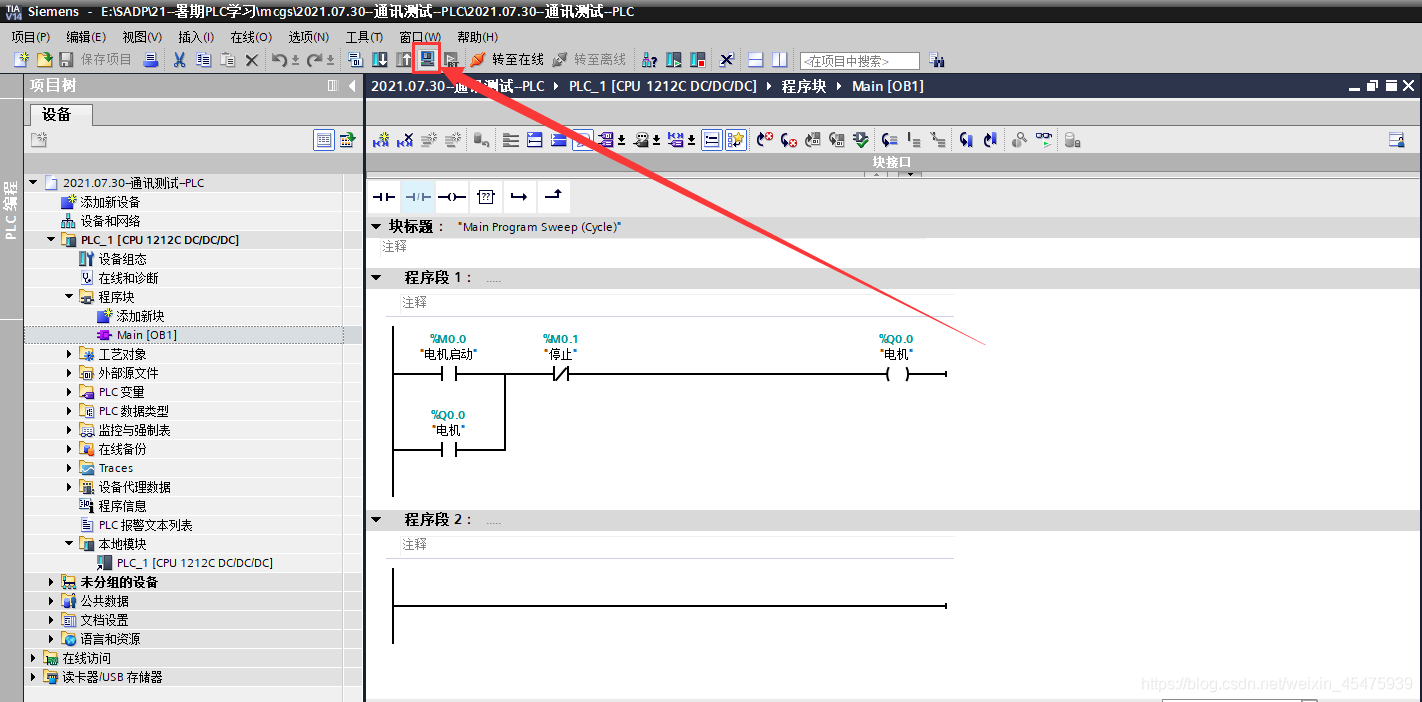Click insert network icon in editor toolbar
The width and height of the screenshot is (1422, 702).
(x=381, y=140)
